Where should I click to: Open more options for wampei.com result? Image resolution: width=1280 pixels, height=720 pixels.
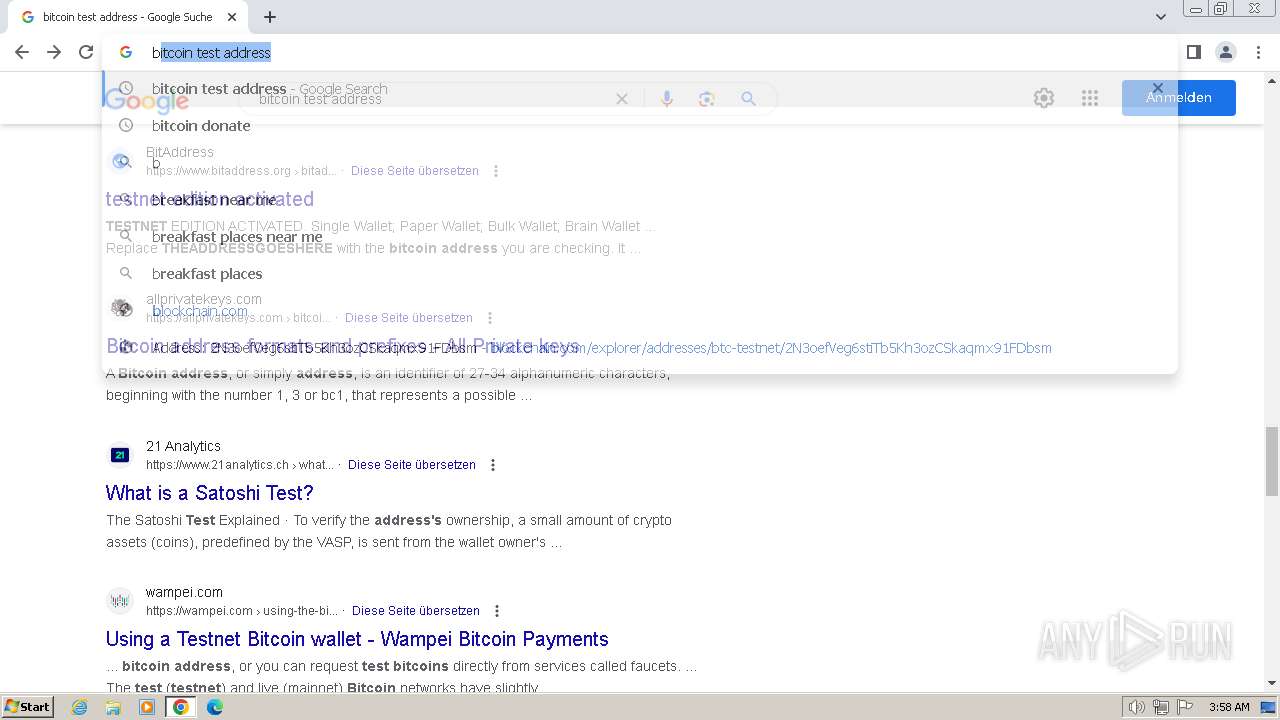pyautogui.click(x=497, y=611)
